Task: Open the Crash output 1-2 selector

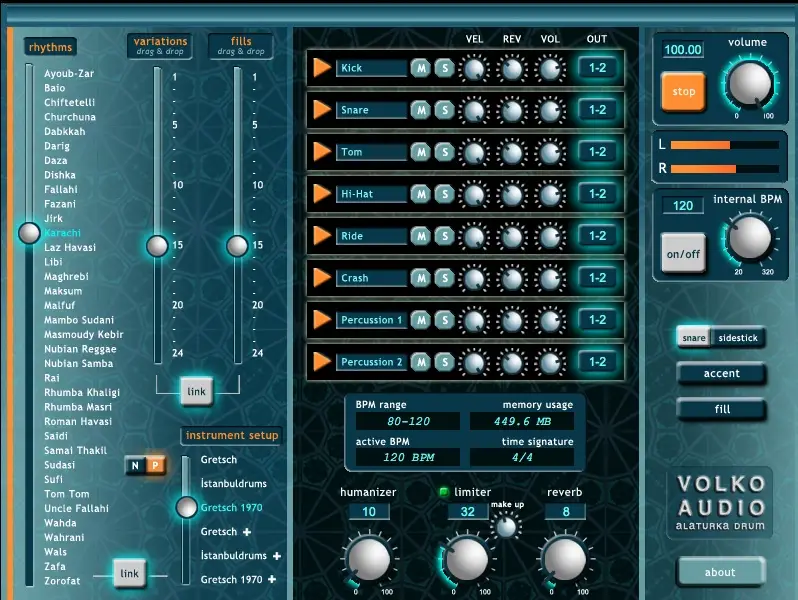Action: pos(597,278)
